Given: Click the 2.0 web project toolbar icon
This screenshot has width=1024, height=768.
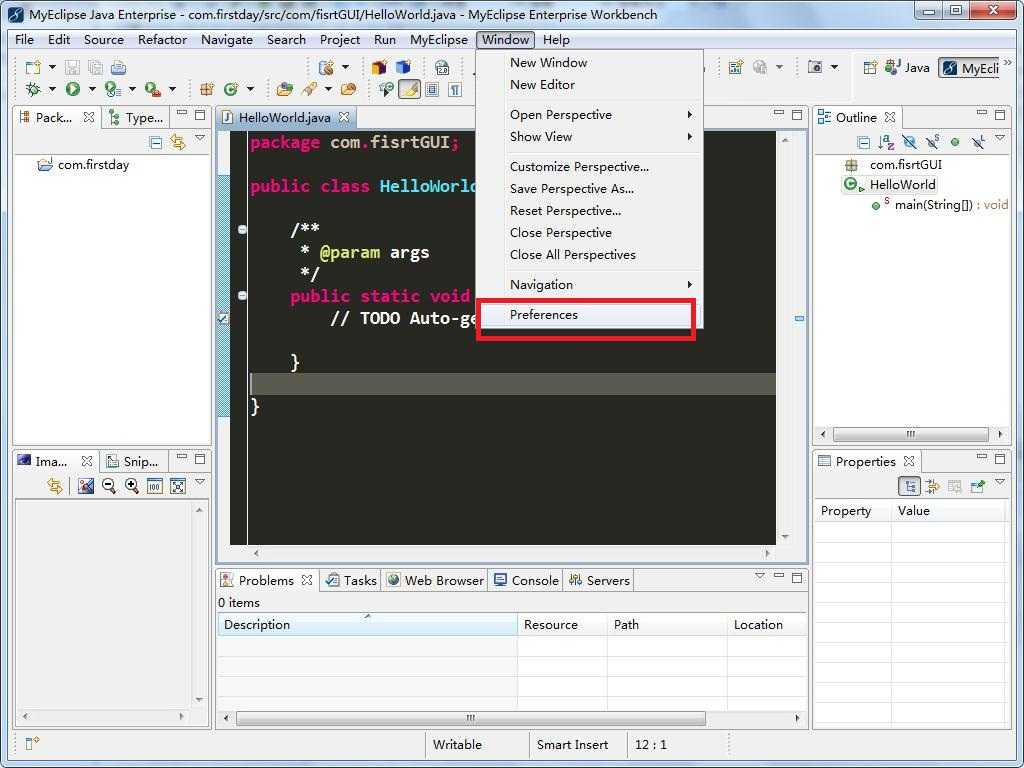Looking at the screenshot, I should (x=442, y=67).
